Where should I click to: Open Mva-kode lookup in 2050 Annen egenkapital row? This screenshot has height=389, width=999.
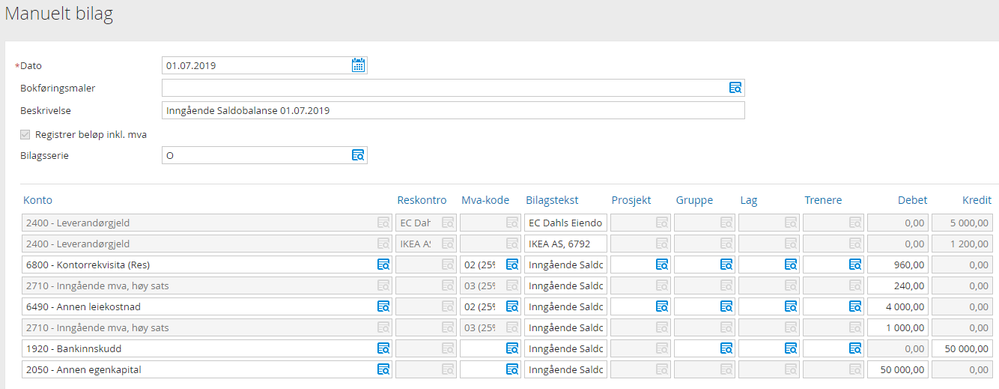pos(512,369)
